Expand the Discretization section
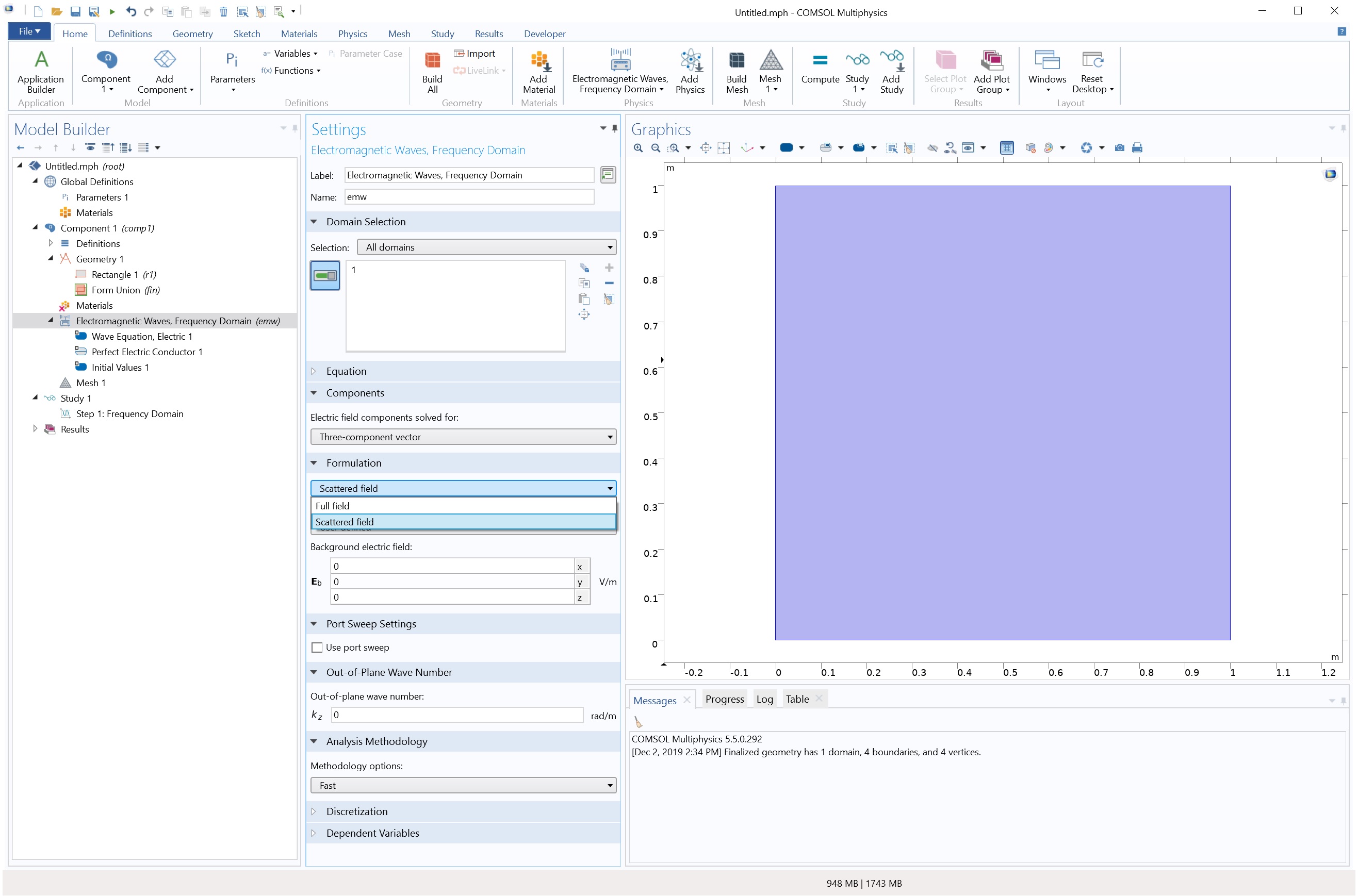Viewport: 1358px width, 896px height. click(356, 811)
